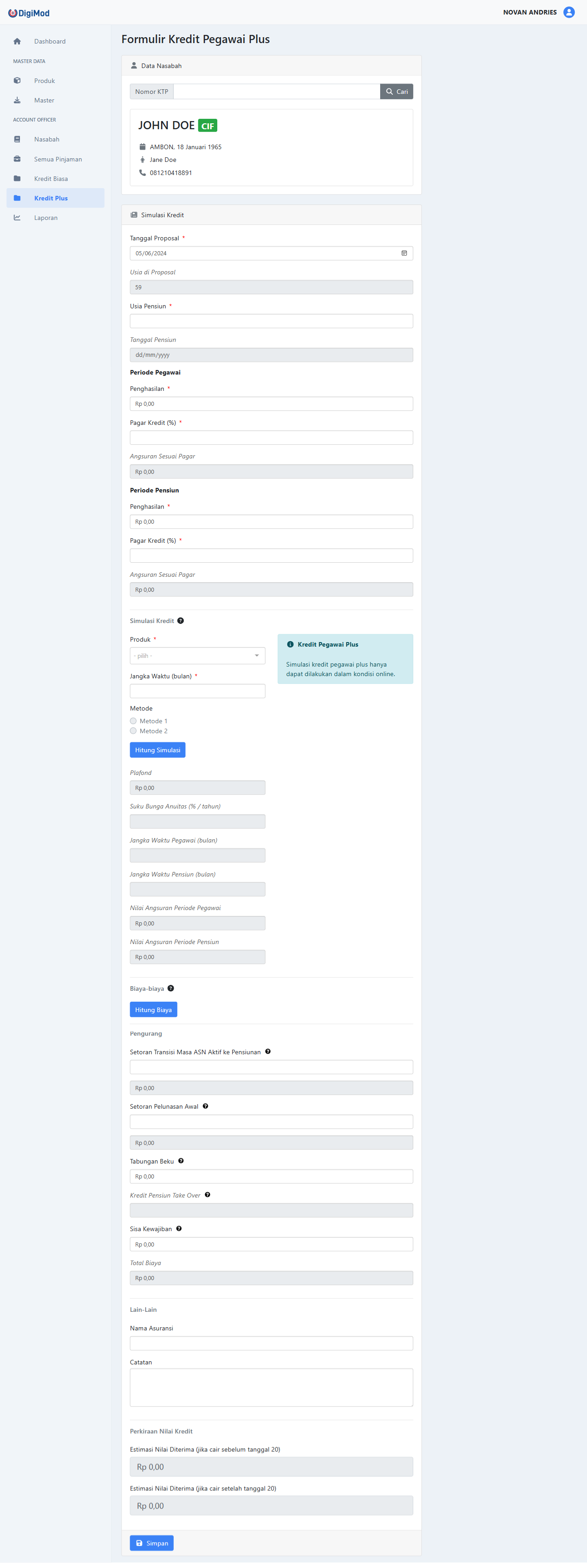Click the help icon beside Biaya-biaya
This screenshot has width=587, height=1568.
tap(171, 988)
